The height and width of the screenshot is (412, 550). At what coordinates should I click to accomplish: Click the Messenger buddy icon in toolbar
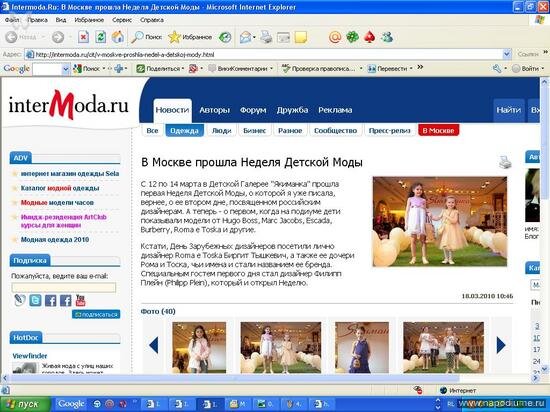point(387,37)
